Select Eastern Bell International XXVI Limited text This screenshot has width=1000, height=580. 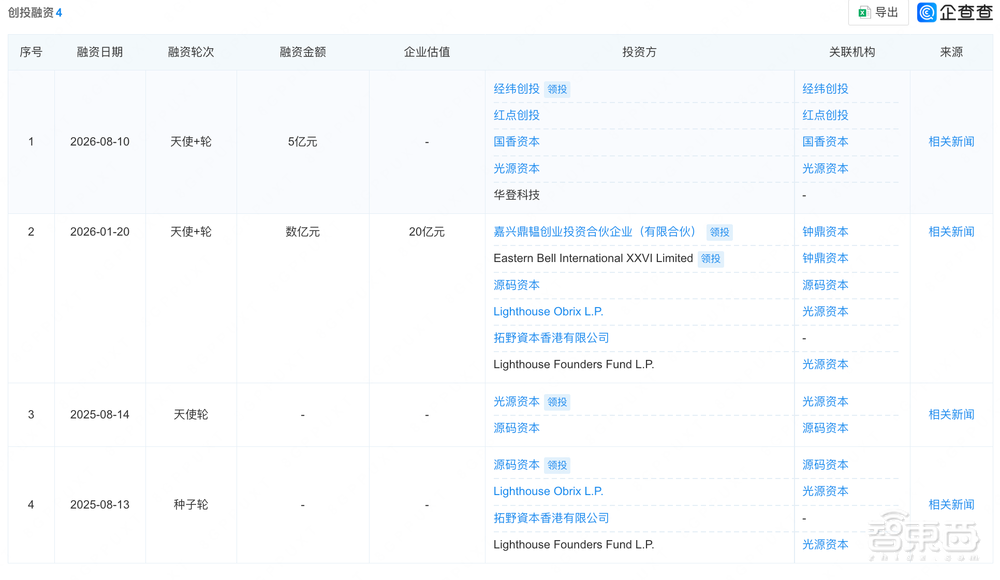point(593,258)
